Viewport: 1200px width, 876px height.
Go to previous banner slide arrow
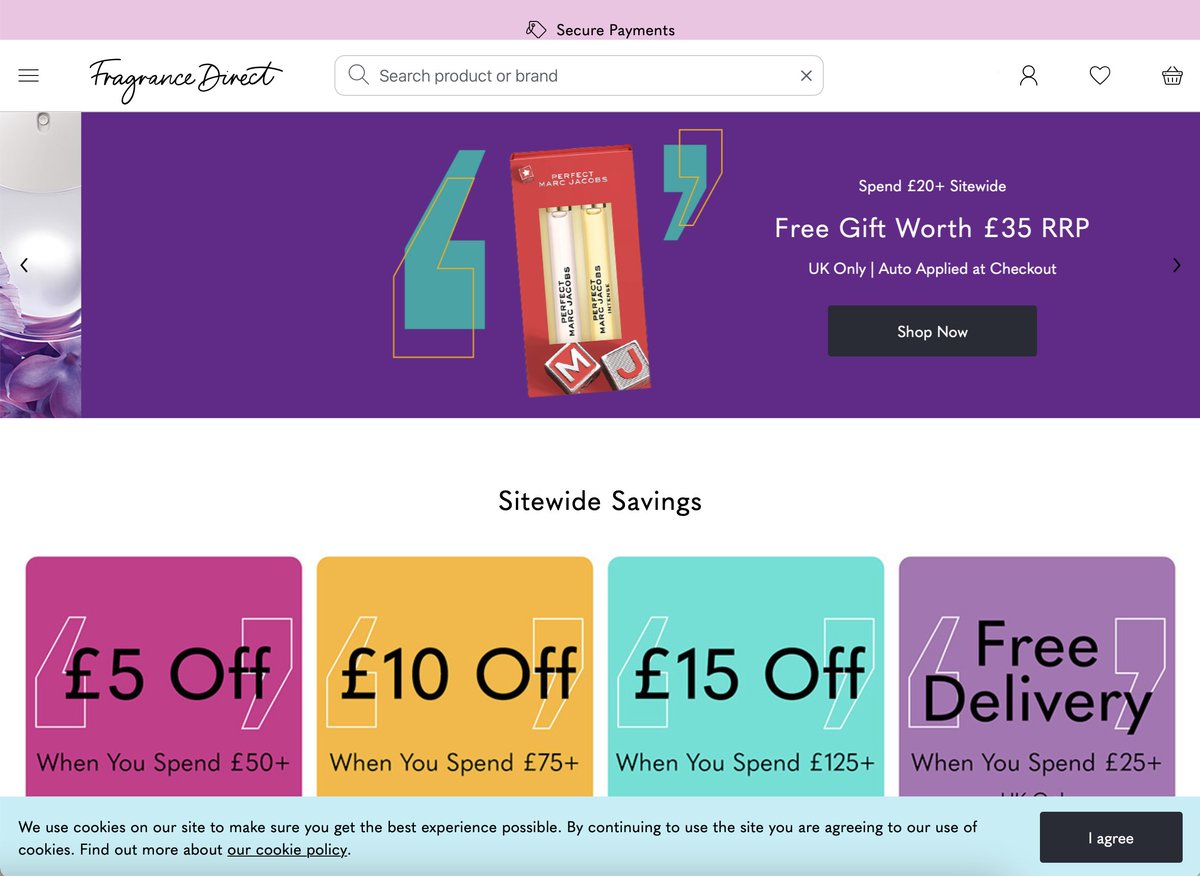pos(24,265)
